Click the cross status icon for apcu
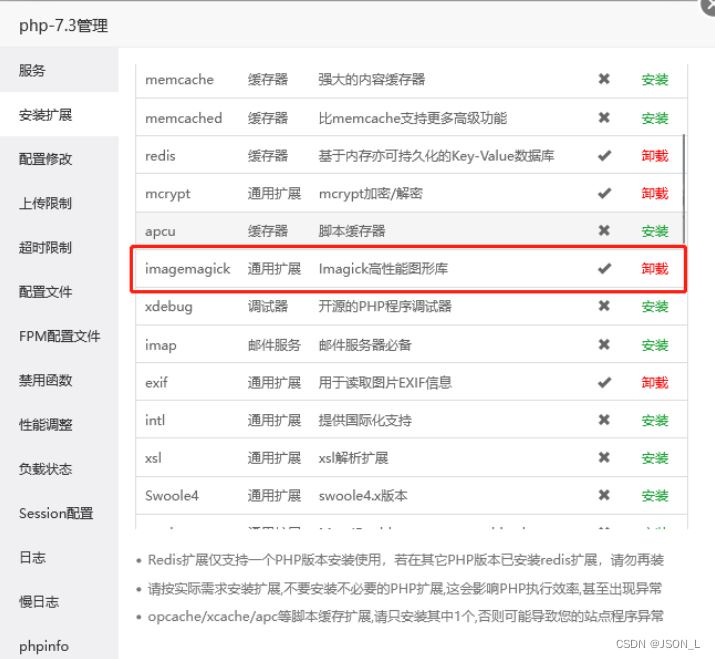The width and height of the screenshot is (715, 659). coord(604,230)
